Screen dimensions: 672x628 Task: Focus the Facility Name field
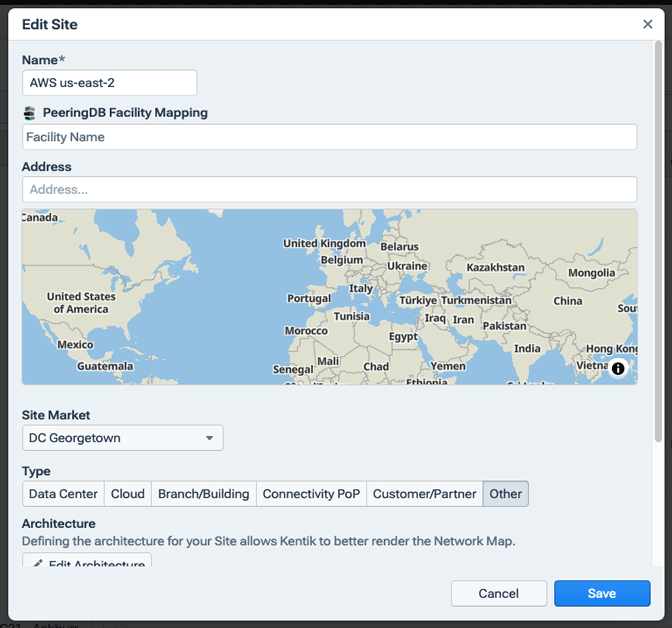click(x=329, y=137)
